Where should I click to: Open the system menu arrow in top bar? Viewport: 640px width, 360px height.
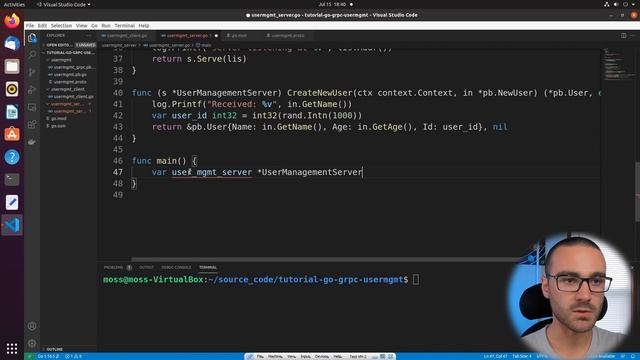[634, 4]
